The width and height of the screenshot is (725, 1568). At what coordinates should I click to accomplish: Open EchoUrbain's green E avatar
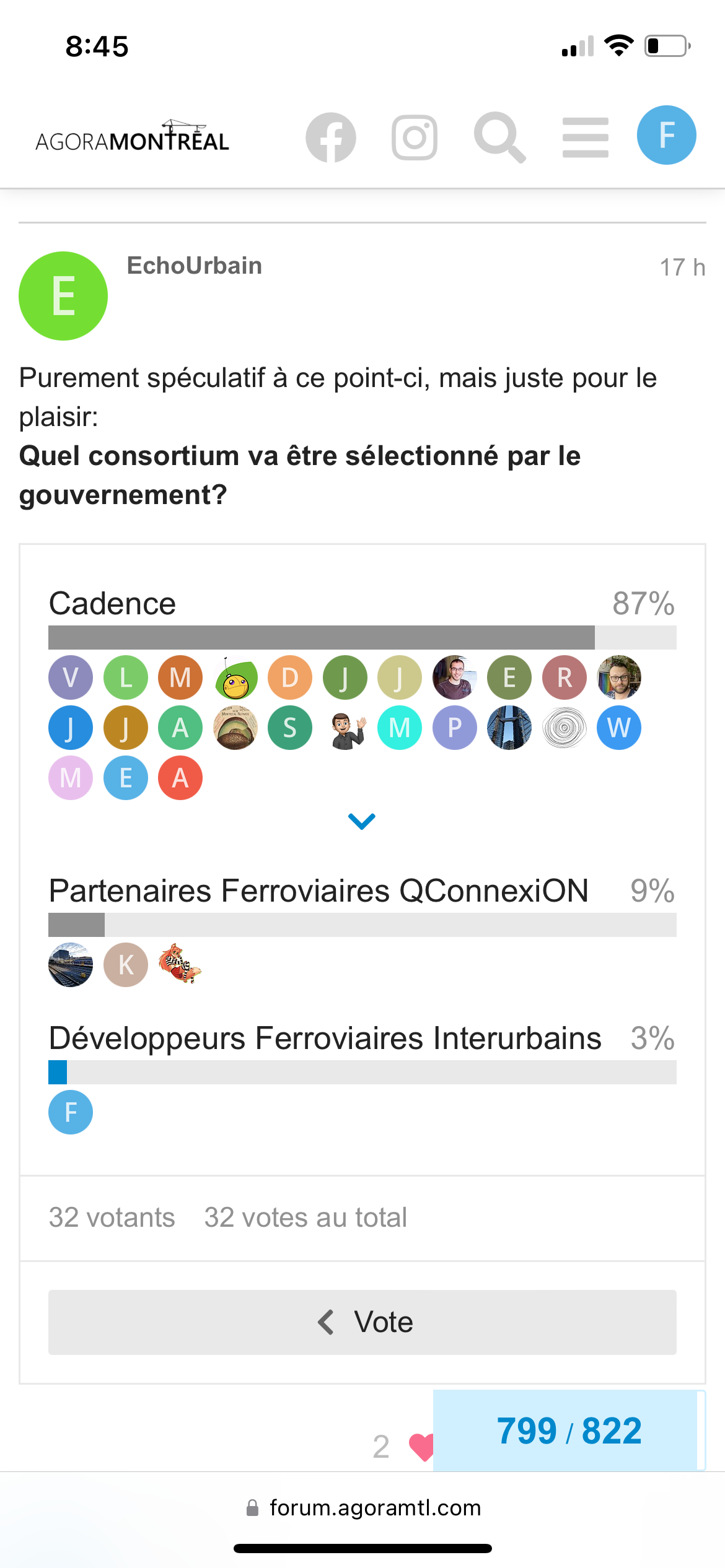(x=63, y=296)
